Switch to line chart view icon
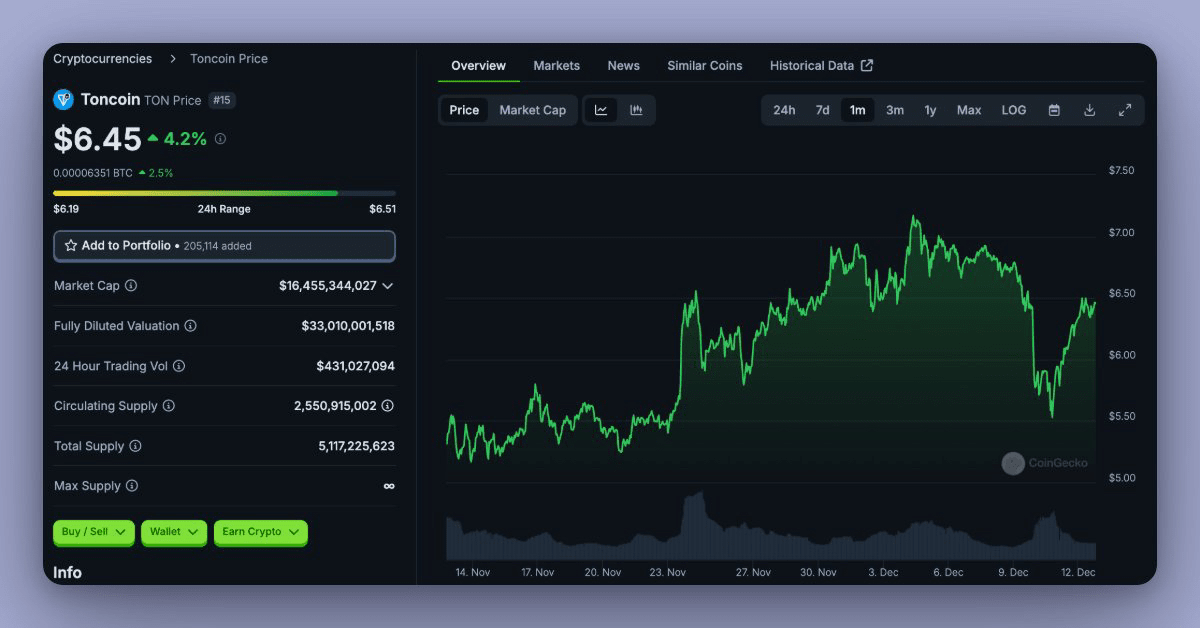The image size is (1200, 628). (x=601, y=110)
